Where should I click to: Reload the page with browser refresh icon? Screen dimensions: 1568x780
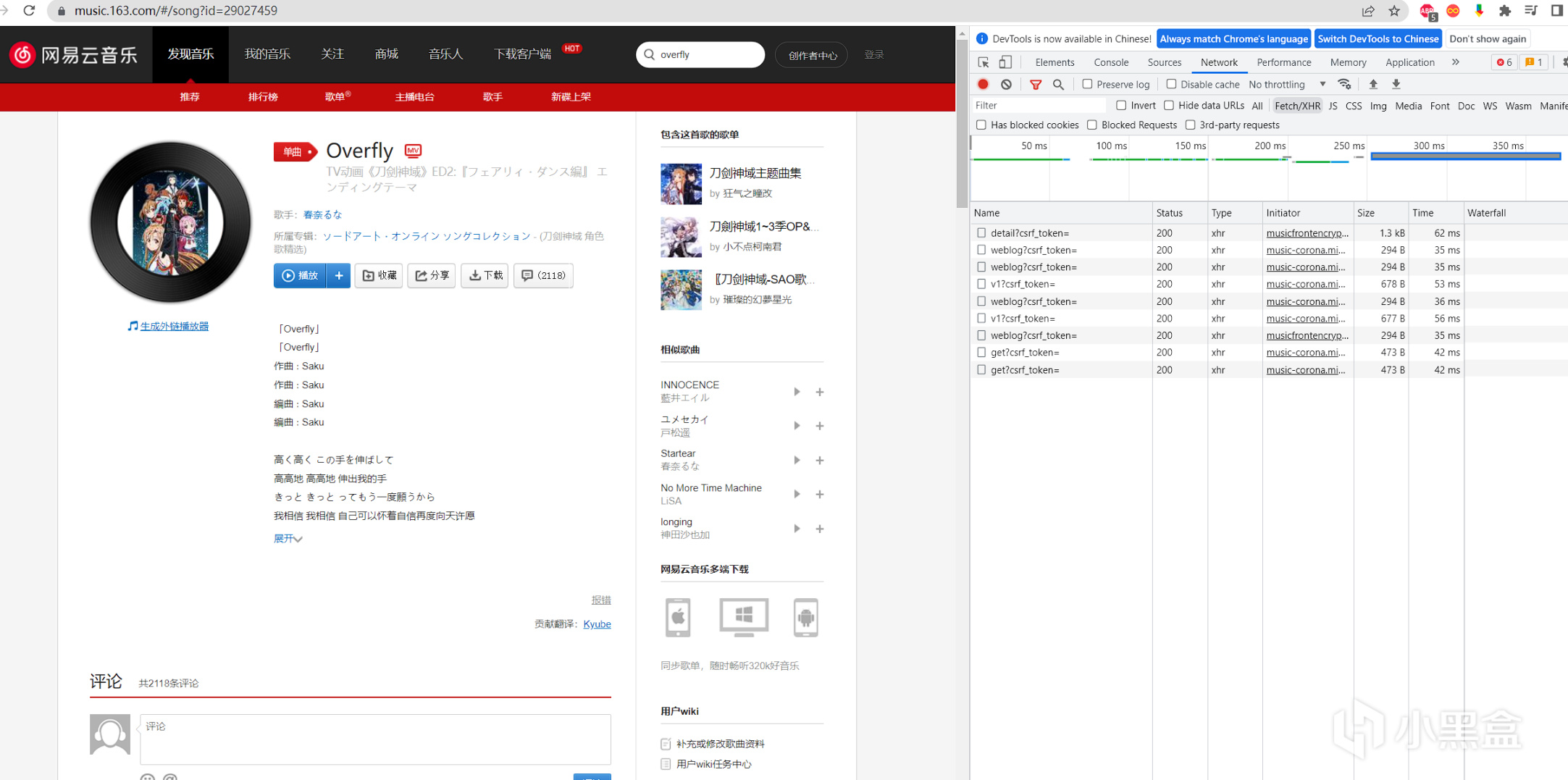click(x=29, y=11)
